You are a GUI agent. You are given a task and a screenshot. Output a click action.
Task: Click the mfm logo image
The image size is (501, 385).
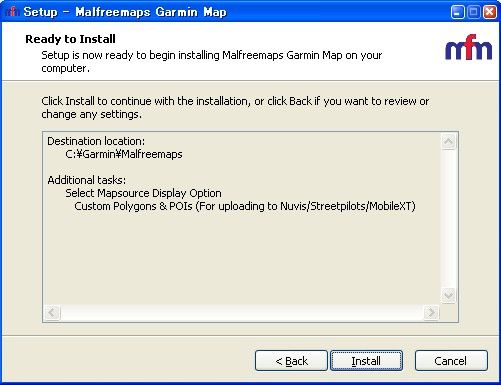[468, 47]
